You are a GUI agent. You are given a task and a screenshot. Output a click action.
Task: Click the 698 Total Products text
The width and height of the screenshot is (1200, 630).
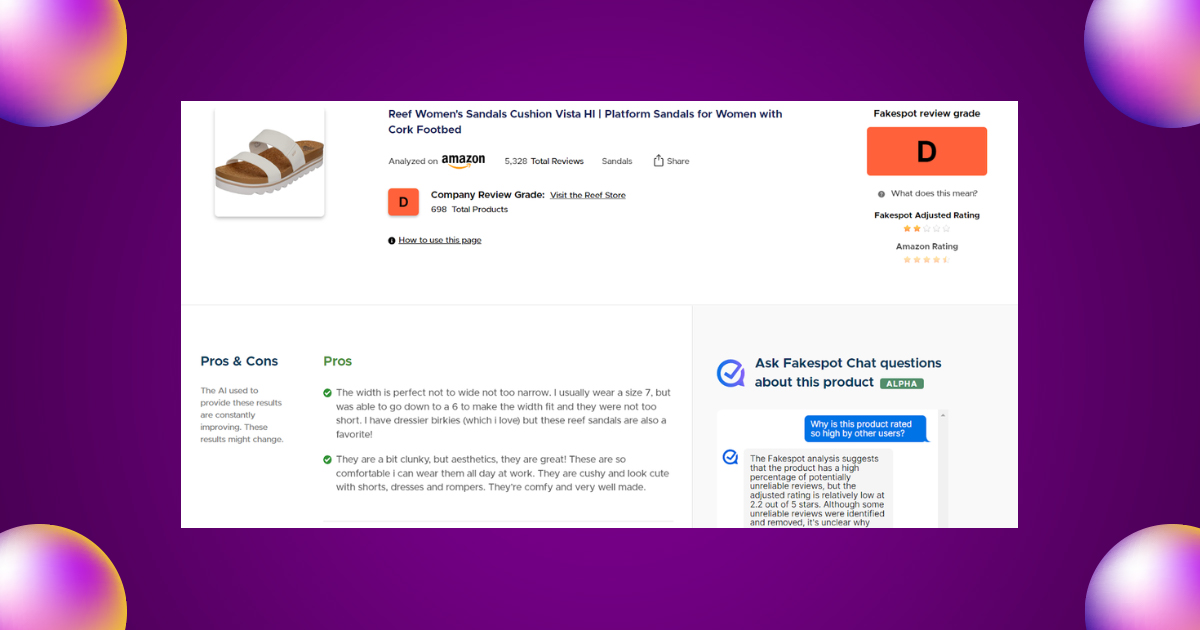coord(469,210)
